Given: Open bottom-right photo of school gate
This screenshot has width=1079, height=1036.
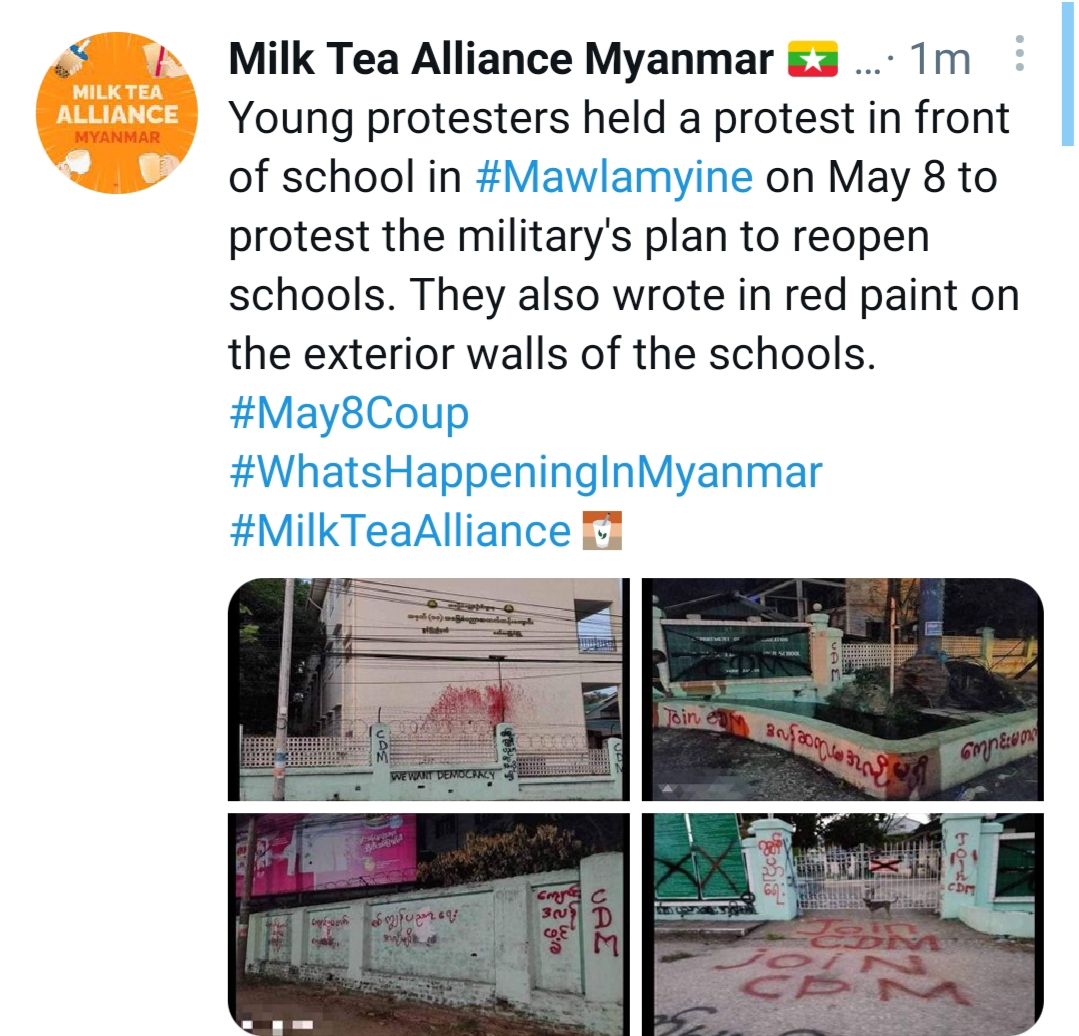Looking at the screenshot, I should [x=842, y=925].
